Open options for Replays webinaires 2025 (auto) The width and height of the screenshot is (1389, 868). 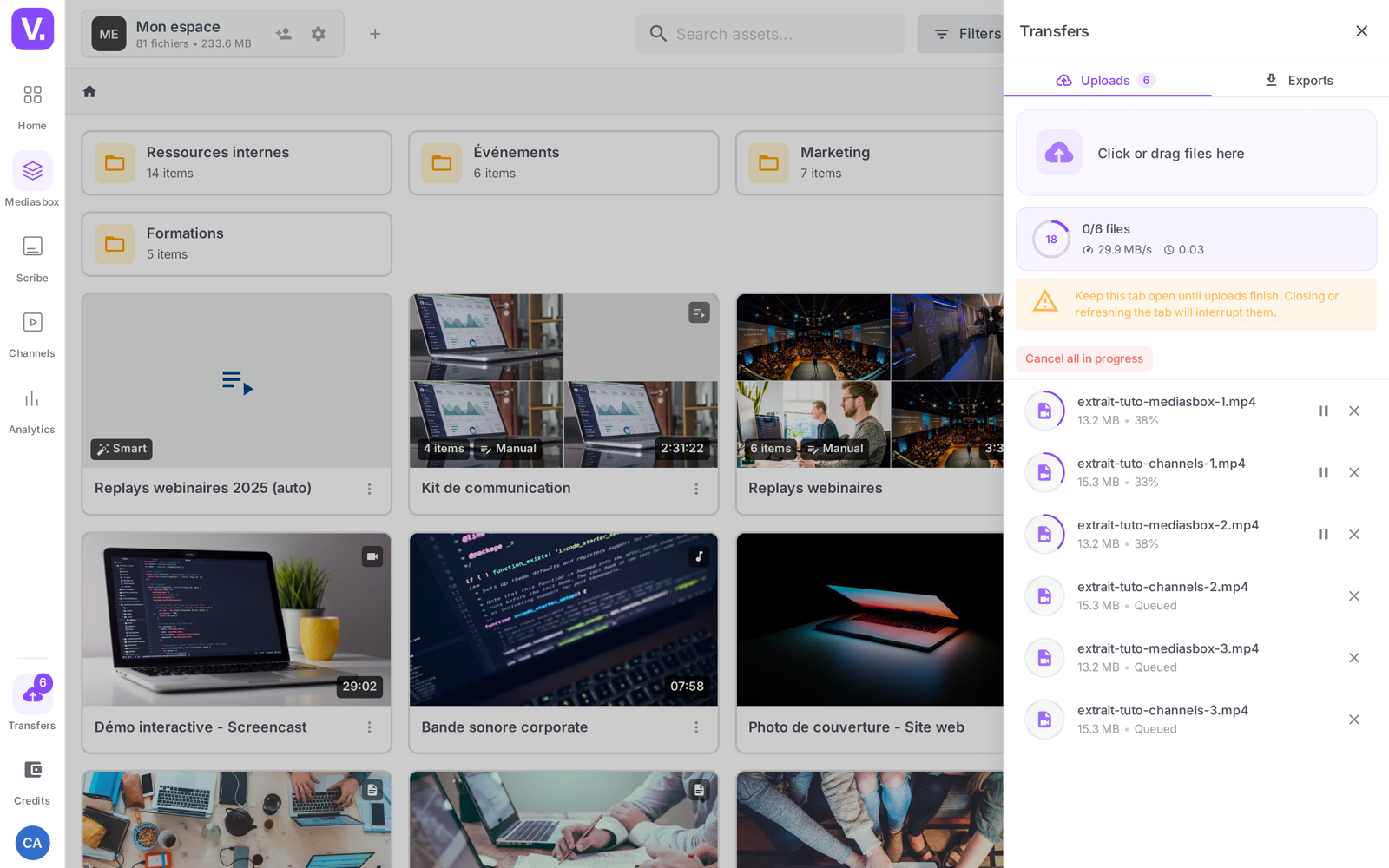point(369,489)
